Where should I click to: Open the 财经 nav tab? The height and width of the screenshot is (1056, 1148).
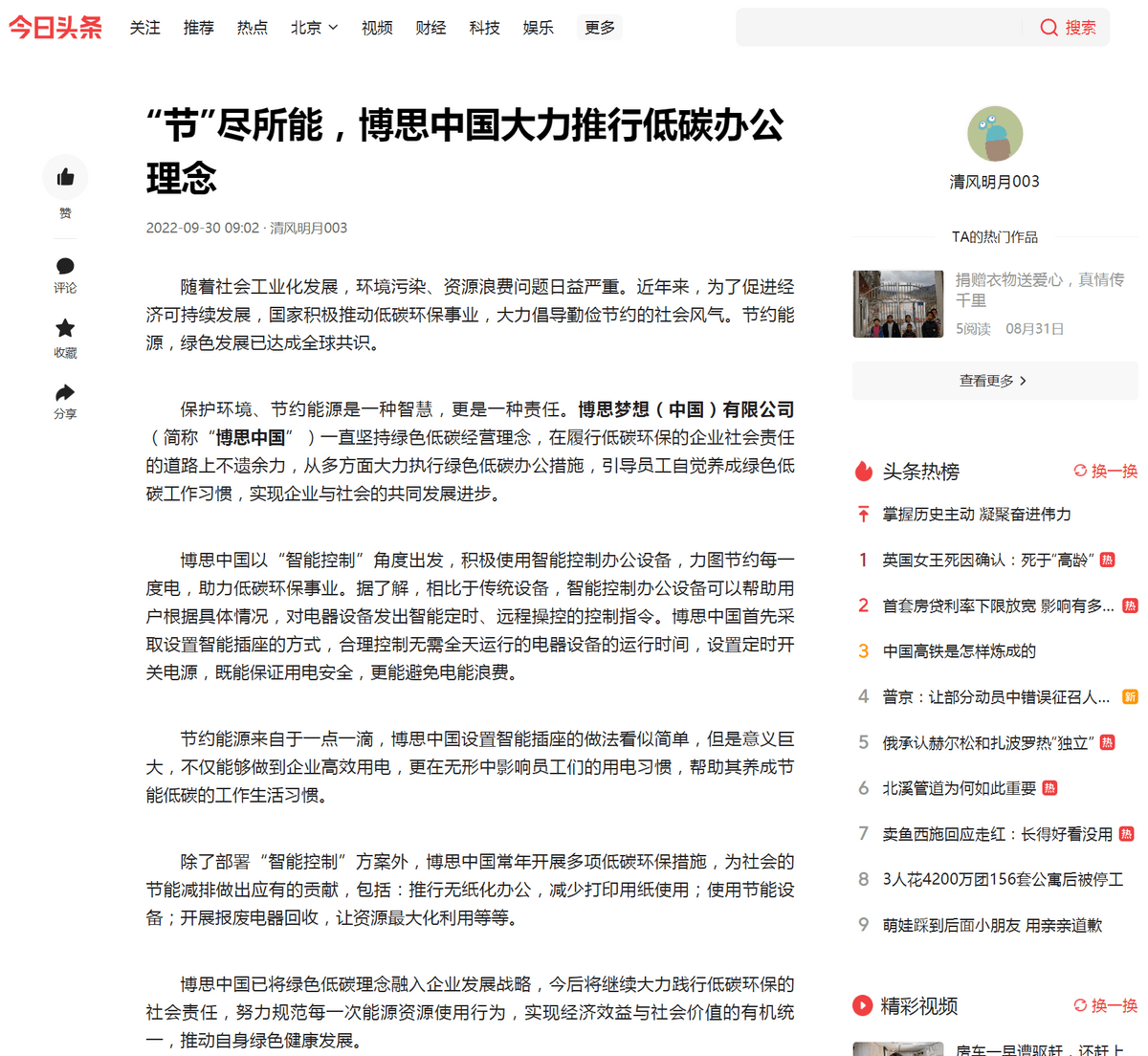tap(430, 28)
